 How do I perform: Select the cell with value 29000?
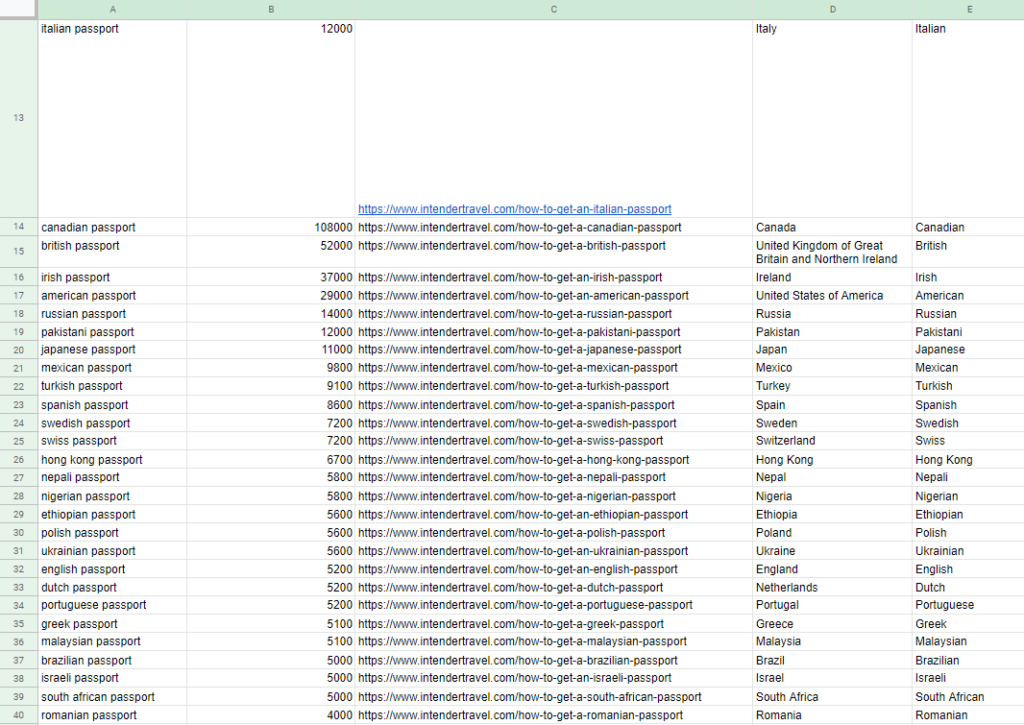(x=271, y=295)
